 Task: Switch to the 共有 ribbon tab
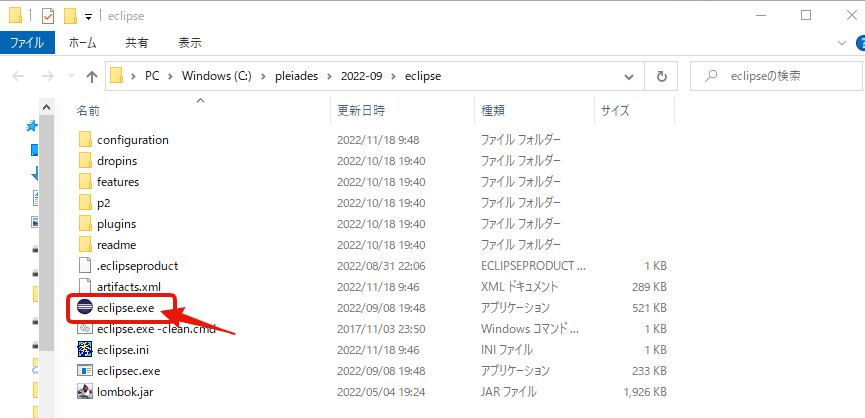(136, 42)
